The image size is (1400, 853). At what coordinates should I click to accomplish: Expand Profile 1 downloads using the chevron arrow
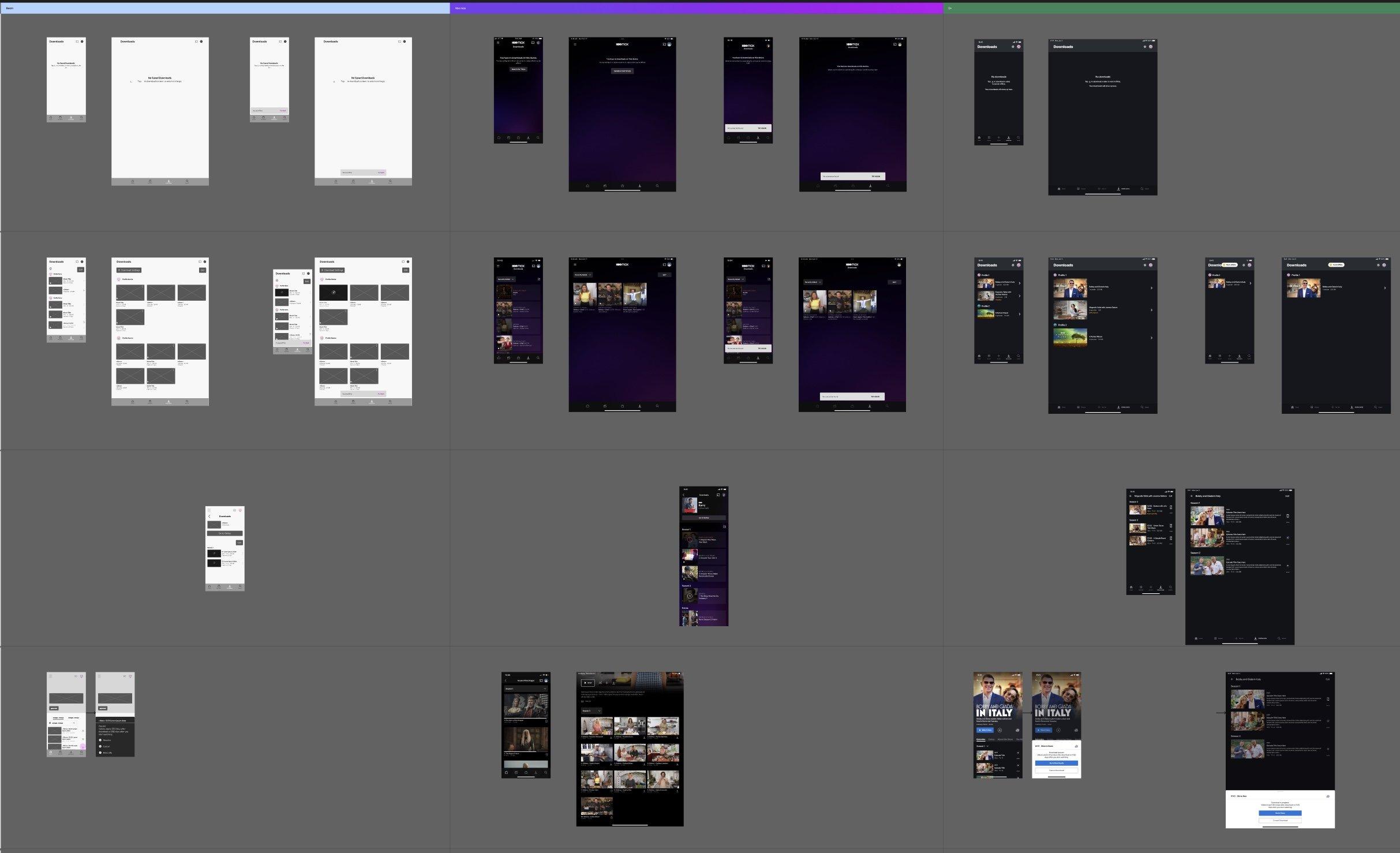tap(1020, 283)
